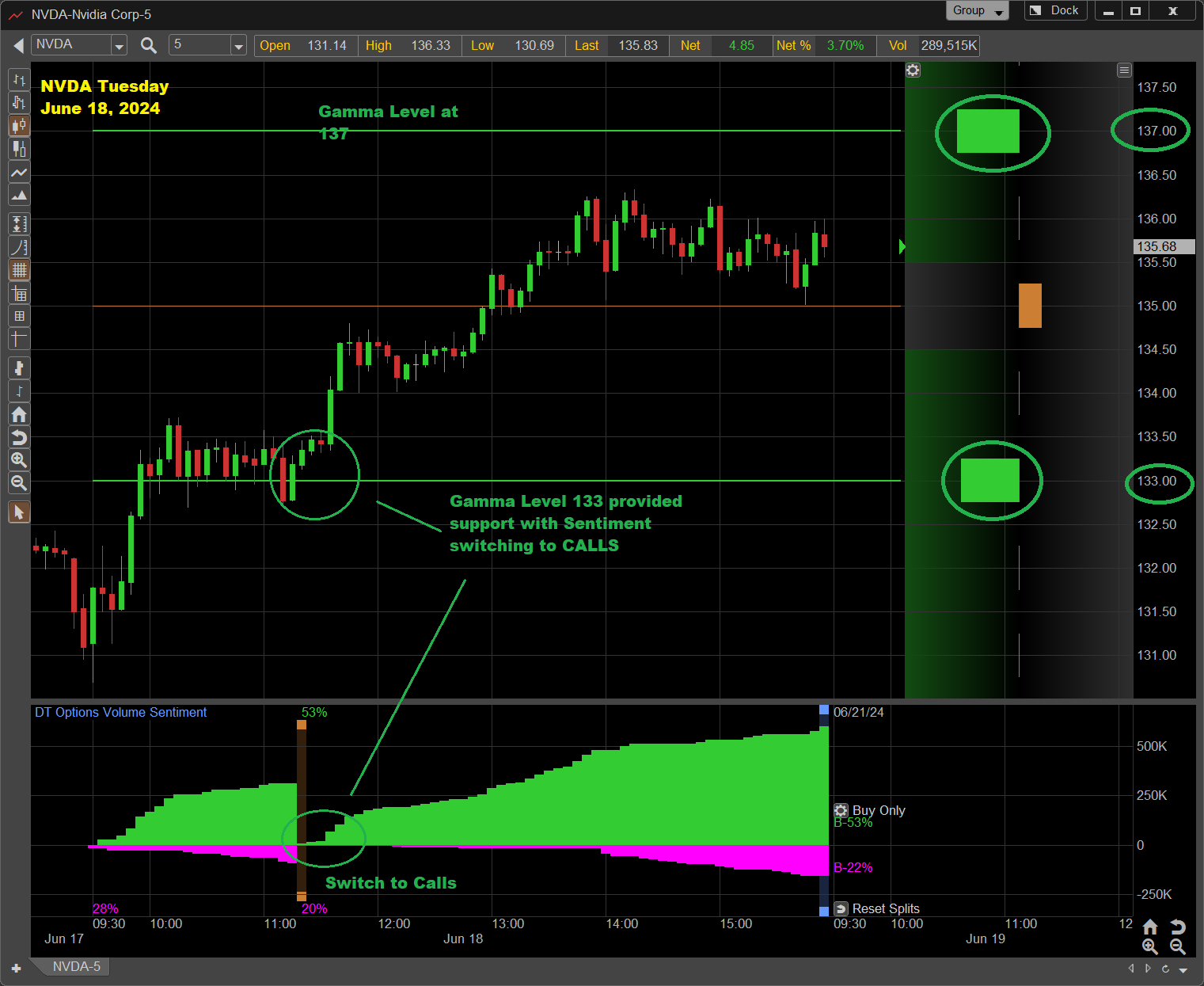Image resolution: width=1204 pixels, height=986 pixels.
Task: Click the back arrow next to symbol box
Action: point(18,46)
